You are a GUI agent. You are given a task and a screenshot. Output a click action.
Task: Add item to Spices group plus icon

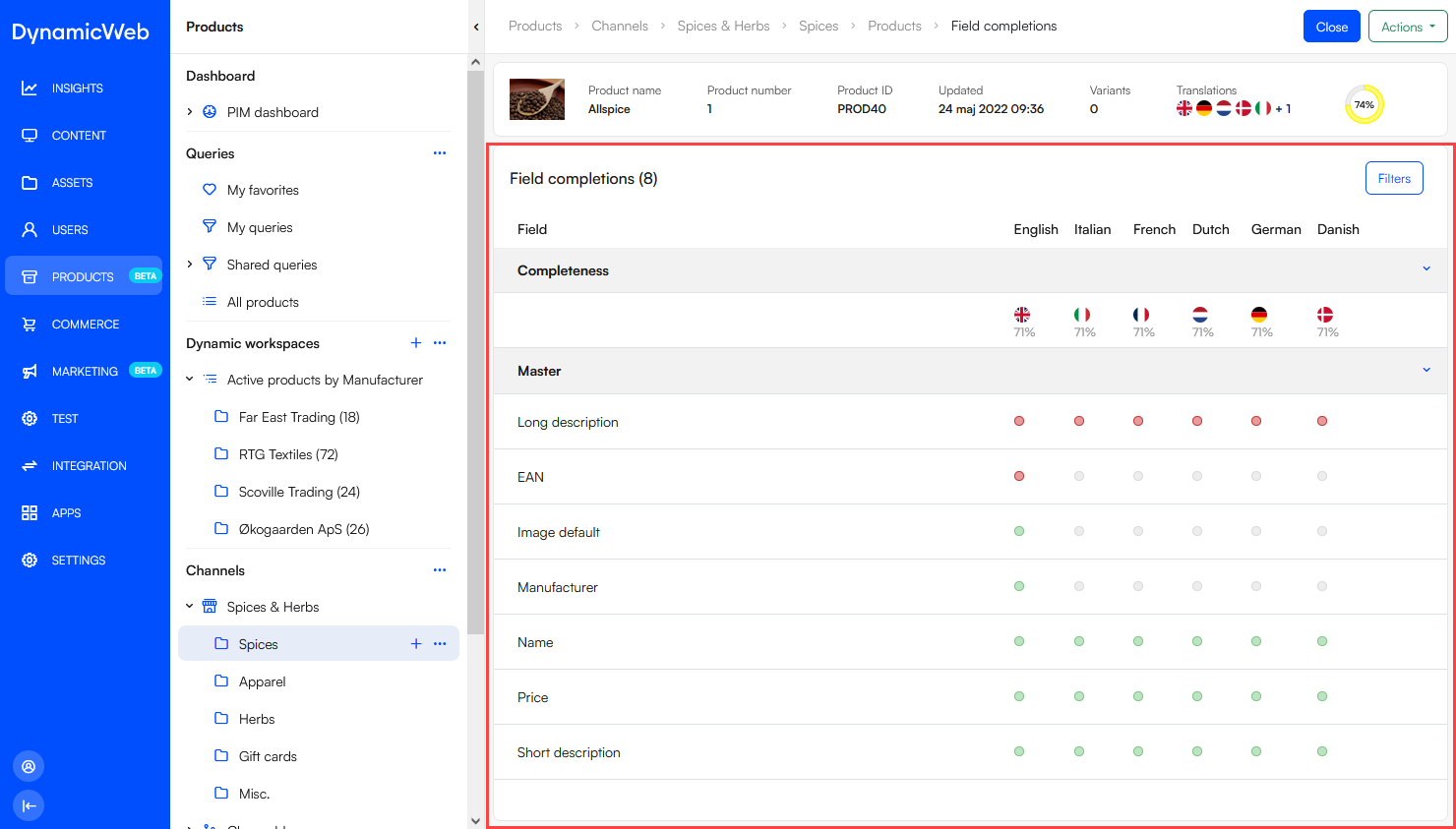[416, 644]
